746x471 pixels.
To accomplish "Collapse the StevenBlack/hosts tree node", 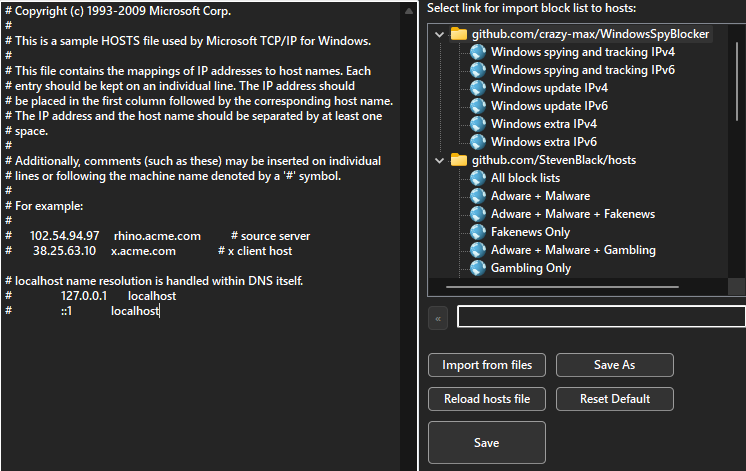I will [x=440, y=160].
